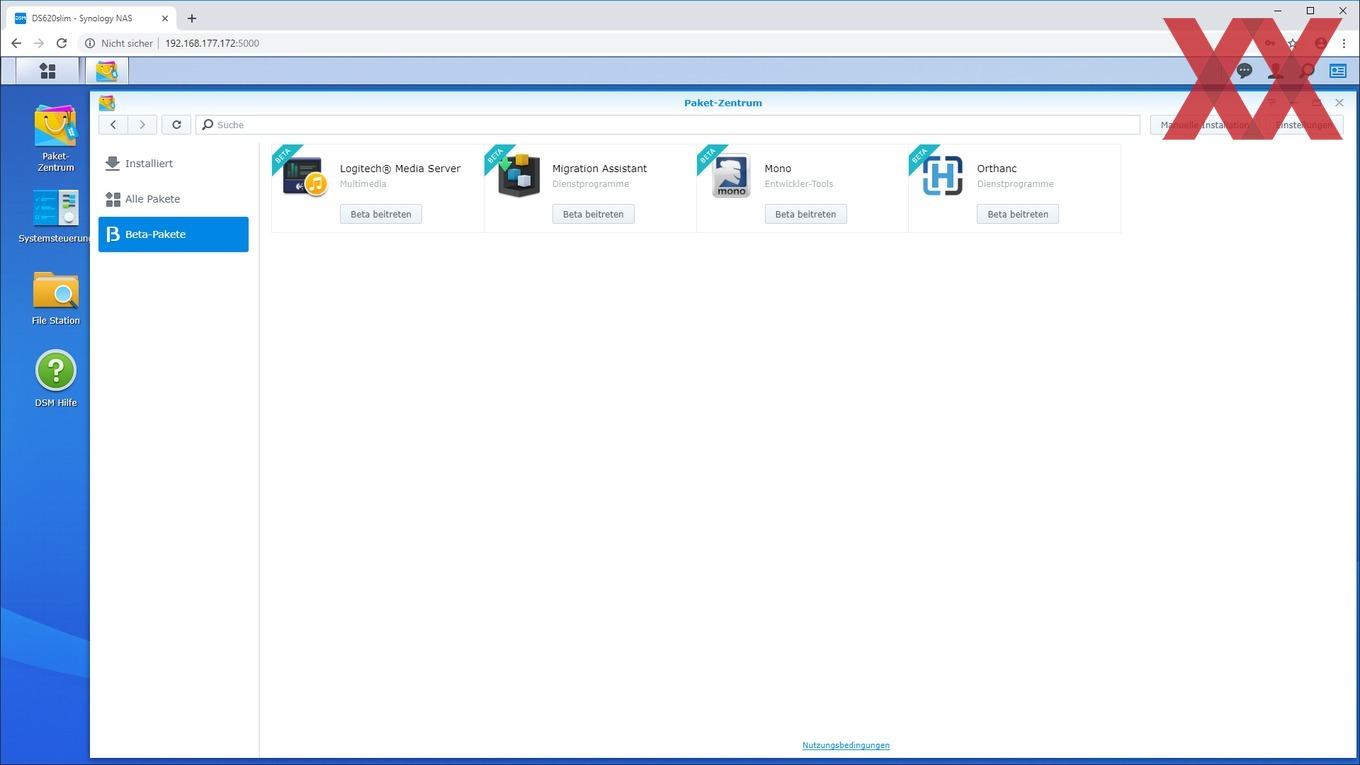Click the Orthanc package icon

point(943,177)
